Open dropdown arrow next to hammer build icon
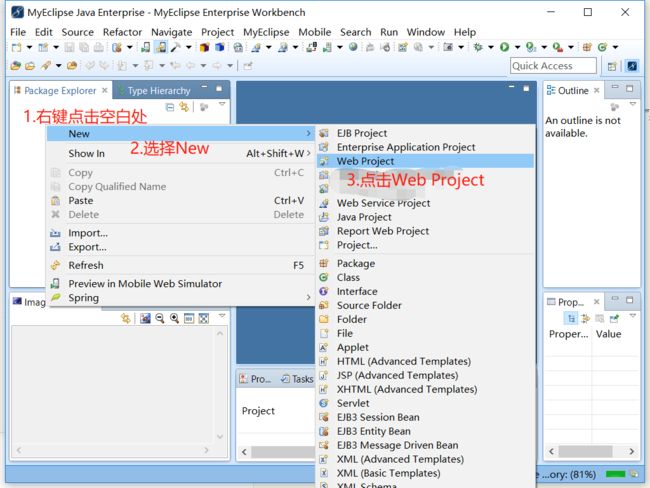 [189, 47]
